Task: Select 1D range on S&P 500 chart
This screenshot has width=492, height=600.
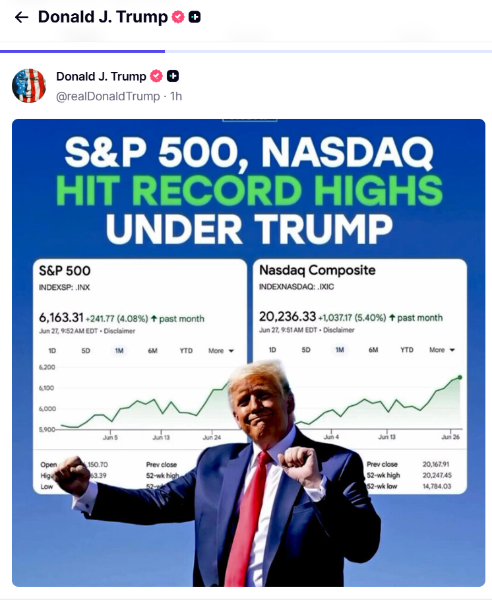Action: pyautogui.click(x=52, y=351)
